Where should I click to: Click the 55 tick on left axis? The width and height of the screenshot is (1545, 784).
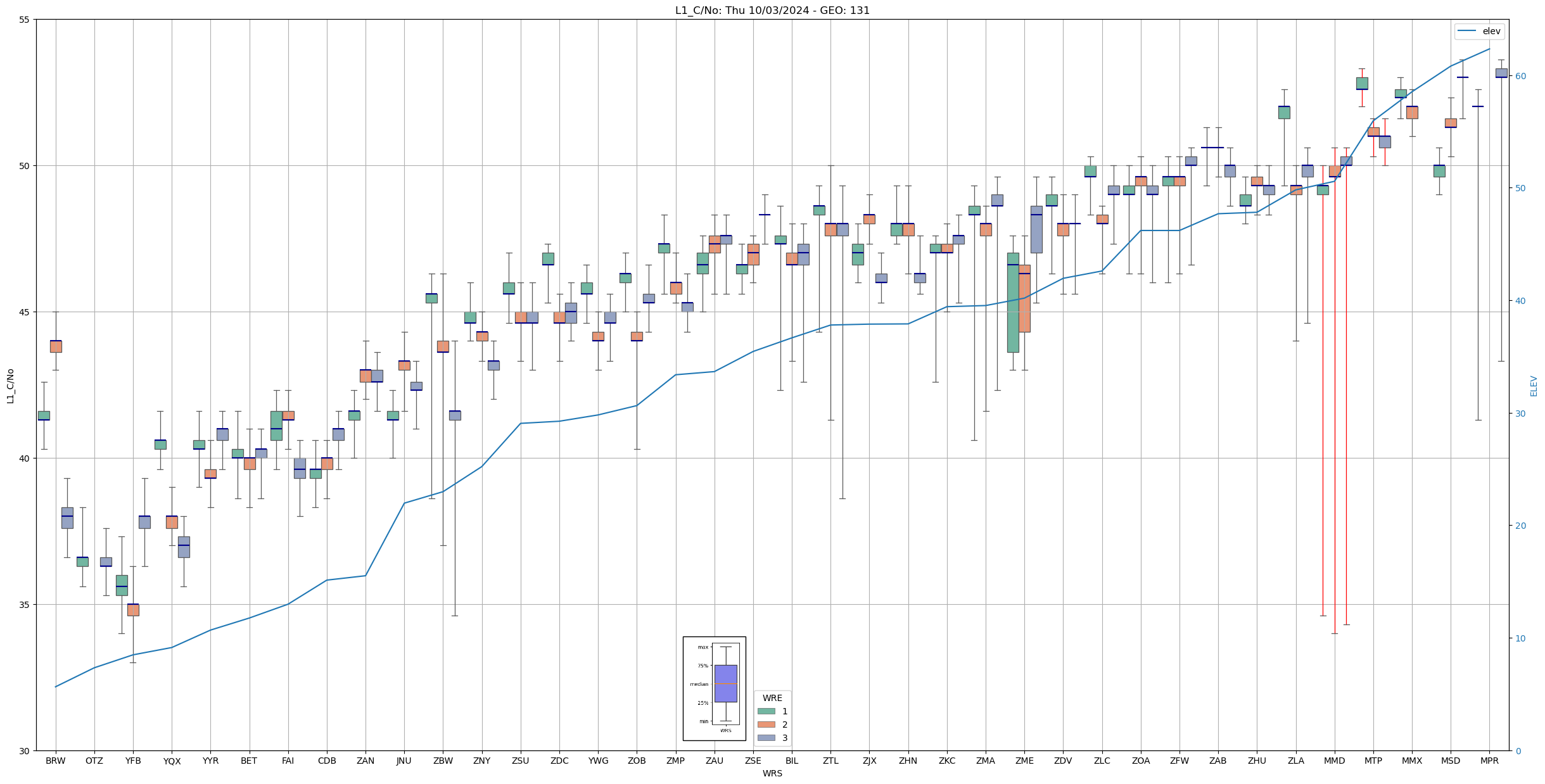(25, 20)
